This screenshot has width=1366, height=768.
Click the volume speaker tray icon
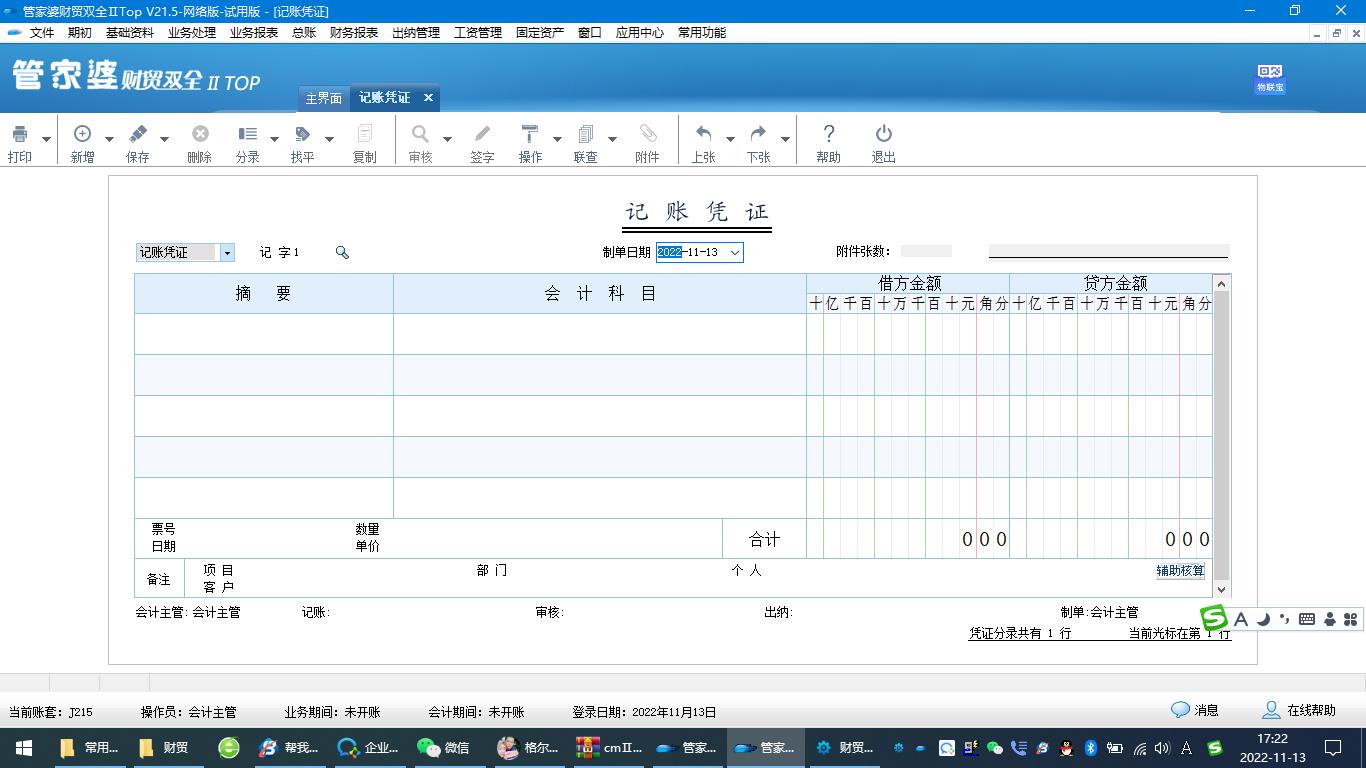(1162, 747)
